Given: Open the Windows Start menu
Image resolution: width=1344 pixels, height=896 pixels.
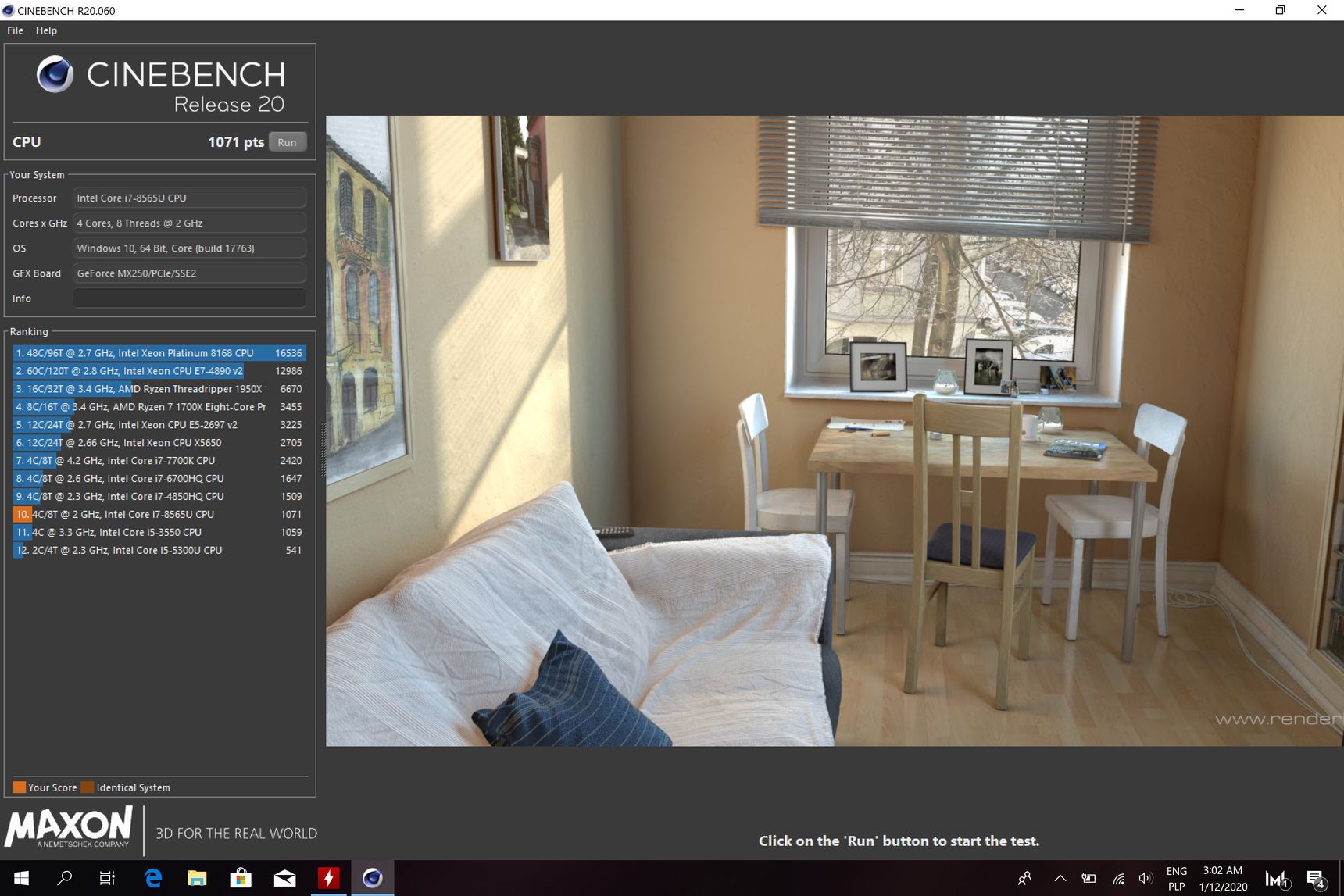Looking at the screenshot, I should (21, 878).
